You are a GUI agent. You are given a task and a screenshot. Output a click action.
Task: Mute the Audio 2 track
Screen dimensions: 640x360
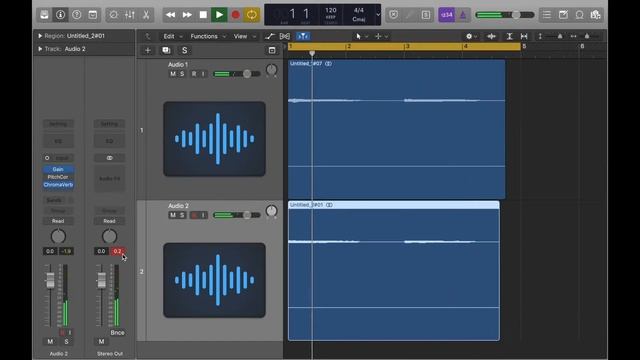[x=173, y=215]
